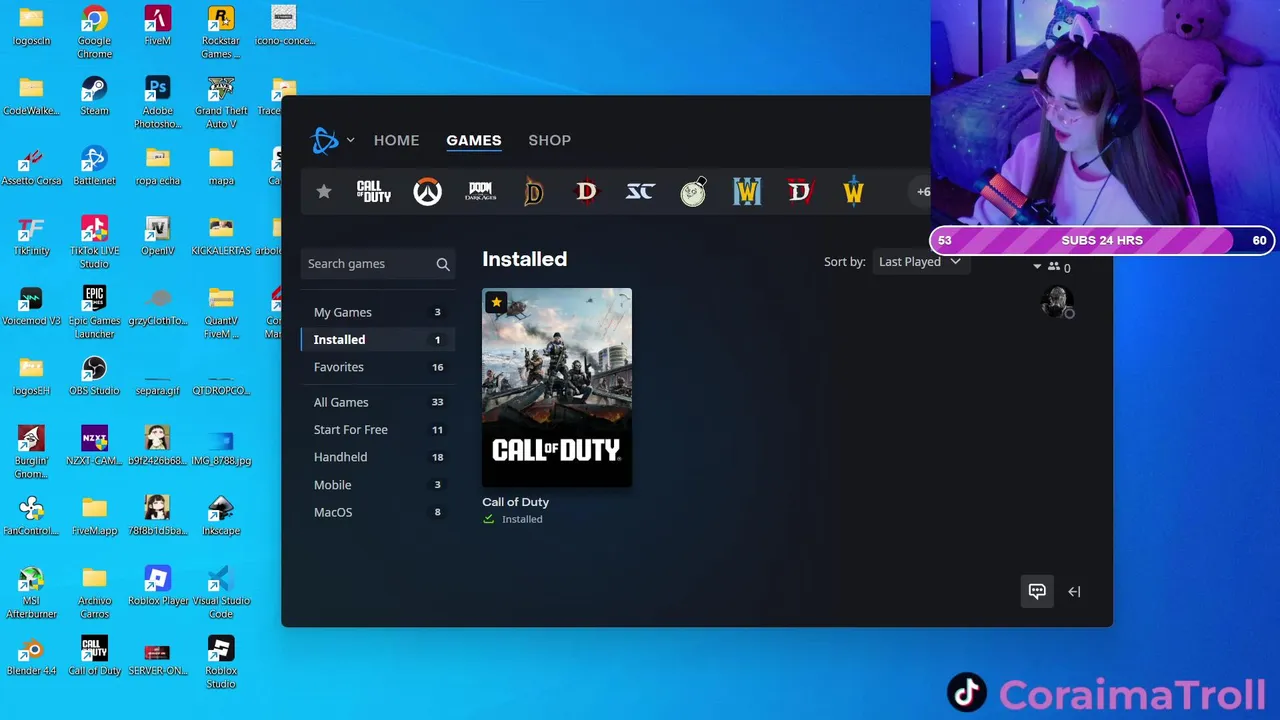Open the KICKALERTAS desktop folder

(x=220, y=237)
